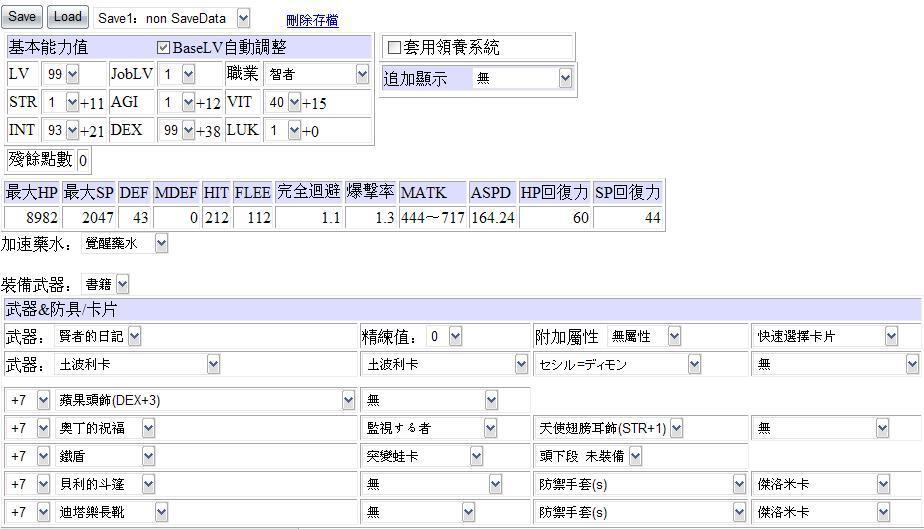Open the 天使翅膀耳飾(STR+1) dropdown
This screenshot has width=924, height=529.
pos(610,428)
